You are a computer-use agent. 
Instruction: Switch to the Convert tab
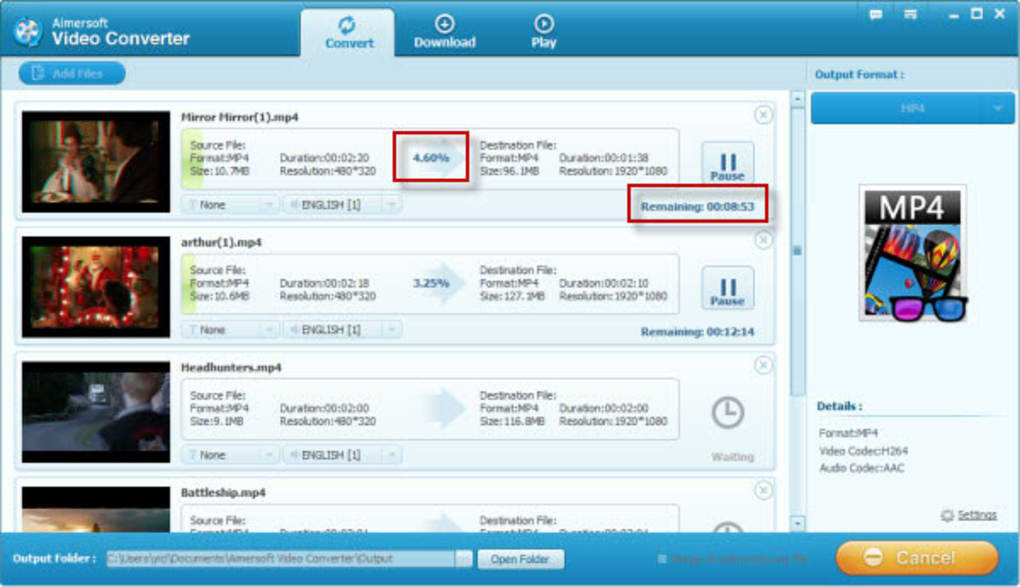(x=348, y=33)
